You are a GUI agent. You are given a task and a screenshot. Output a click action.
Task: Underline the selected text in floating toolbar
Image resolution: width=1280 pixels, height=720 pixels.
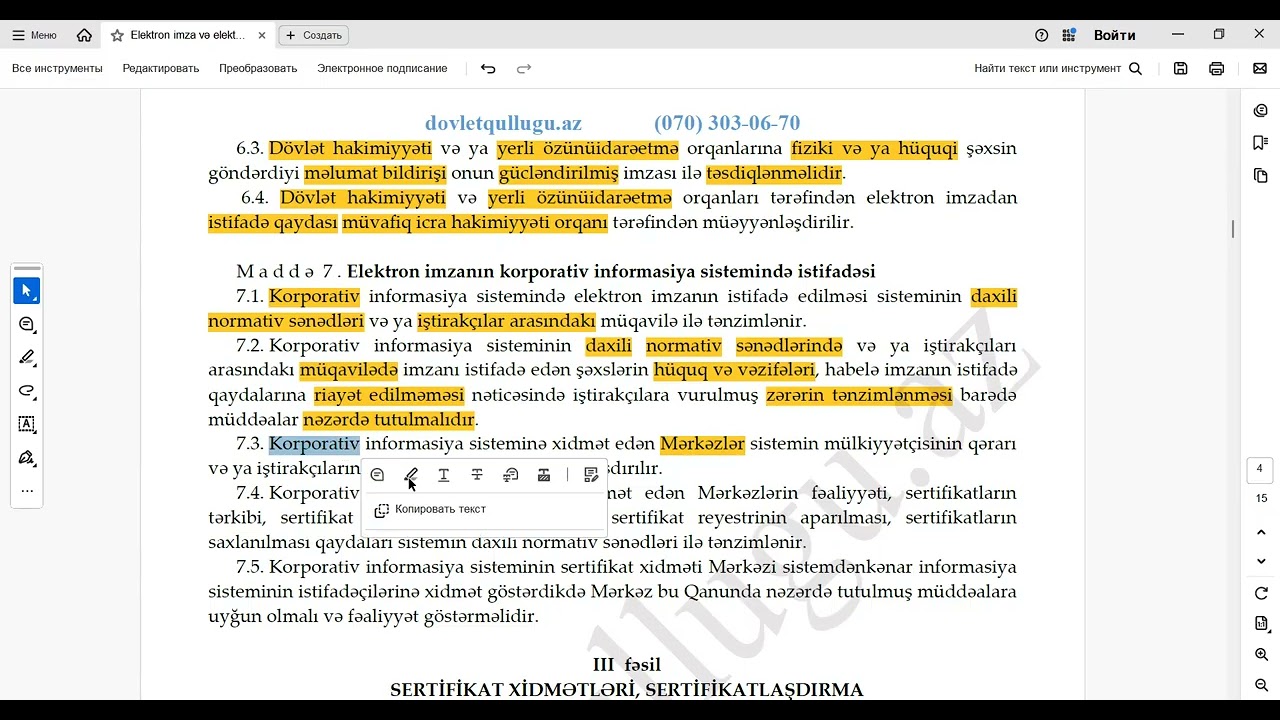(444, 475)
